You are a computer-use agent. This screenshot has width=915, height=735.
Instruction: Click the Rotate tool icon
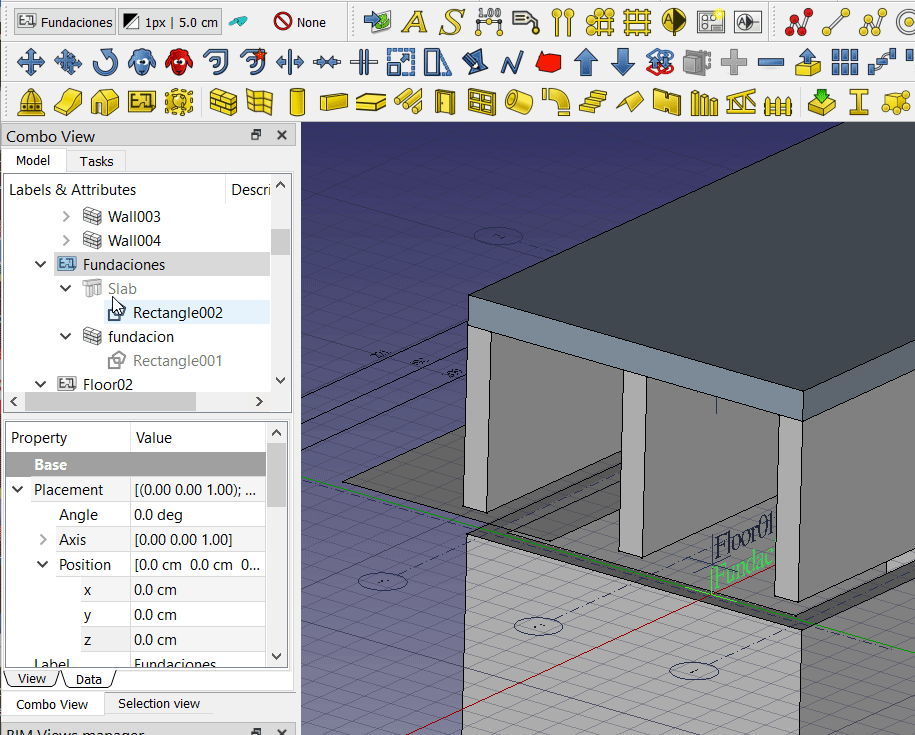[104, 63]
